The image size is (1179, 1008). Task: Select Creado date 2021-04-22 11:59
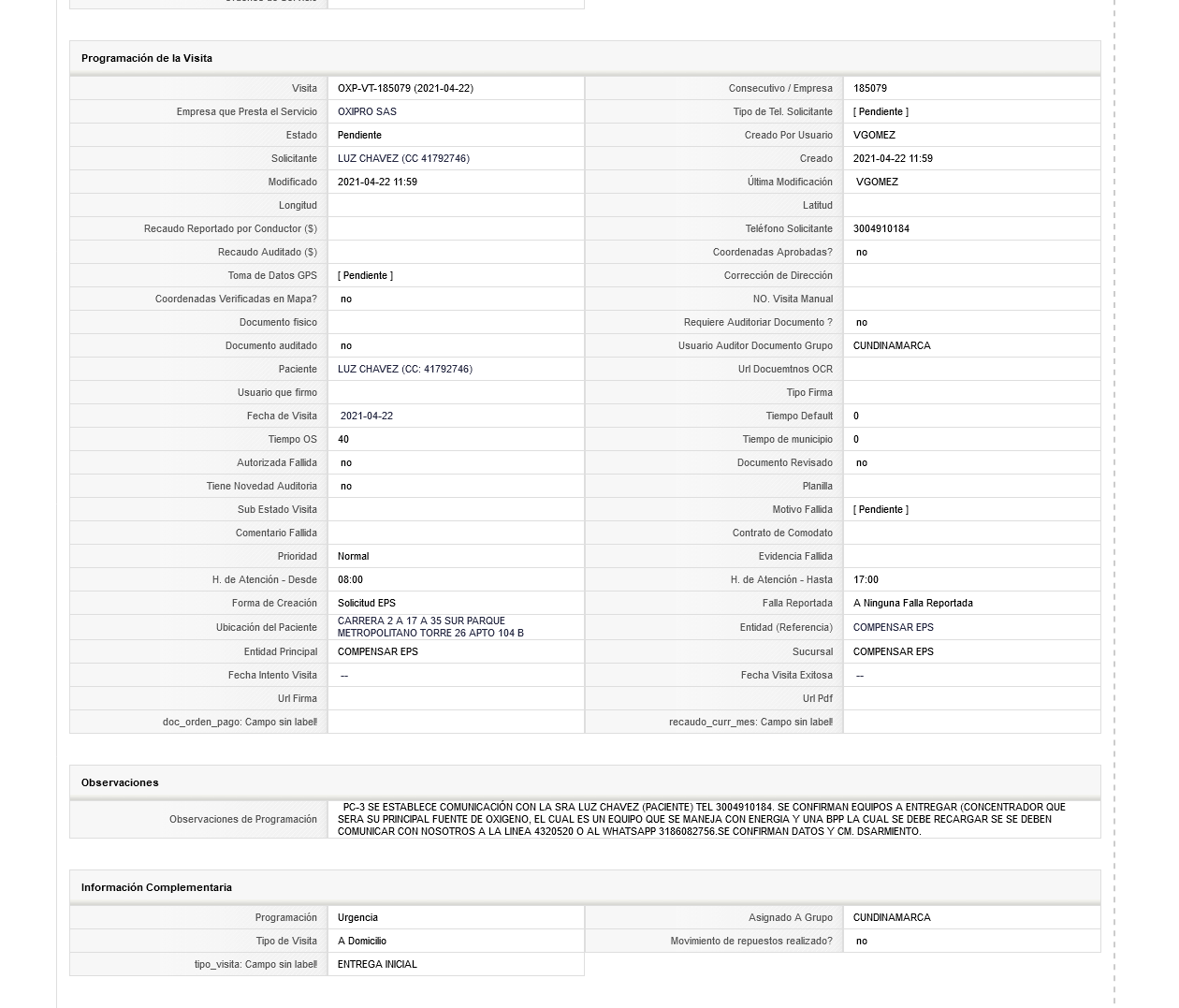click(893, 158)
